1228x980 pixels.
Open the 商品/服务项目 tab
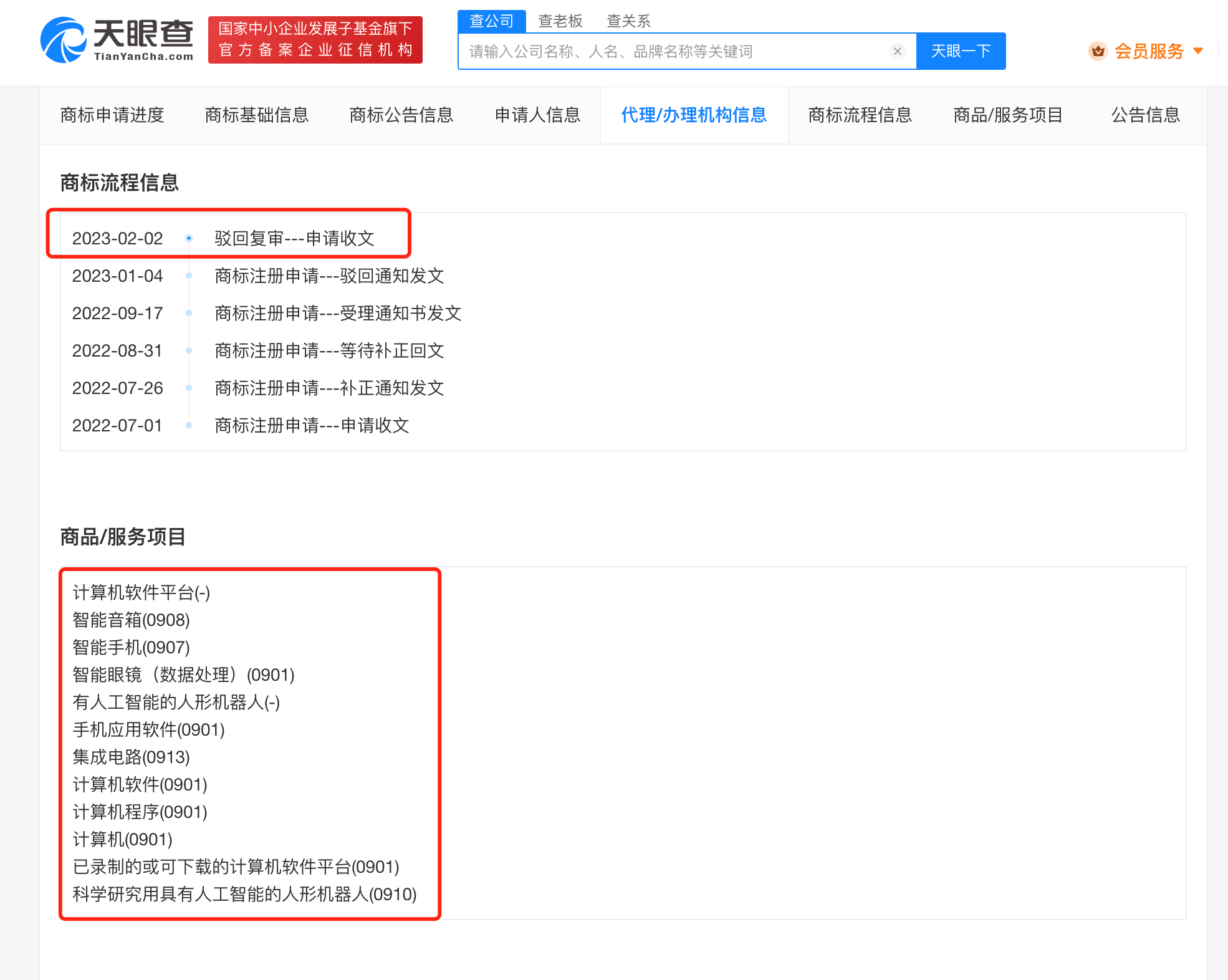[1008, 115]
